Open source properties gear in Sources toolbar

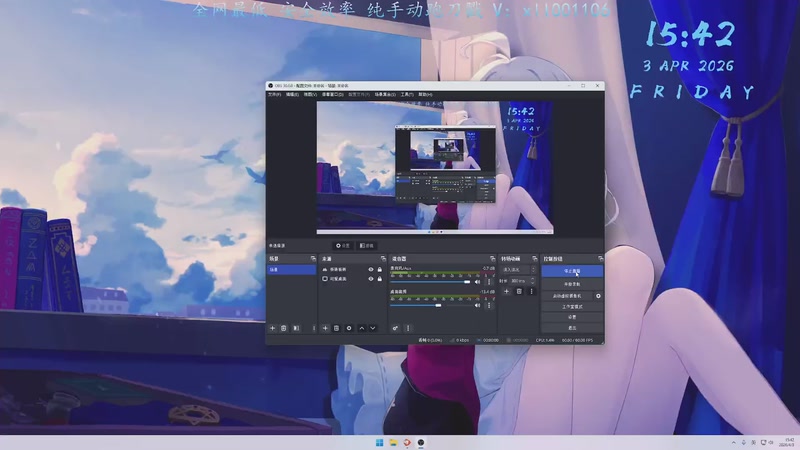point(349,328)
